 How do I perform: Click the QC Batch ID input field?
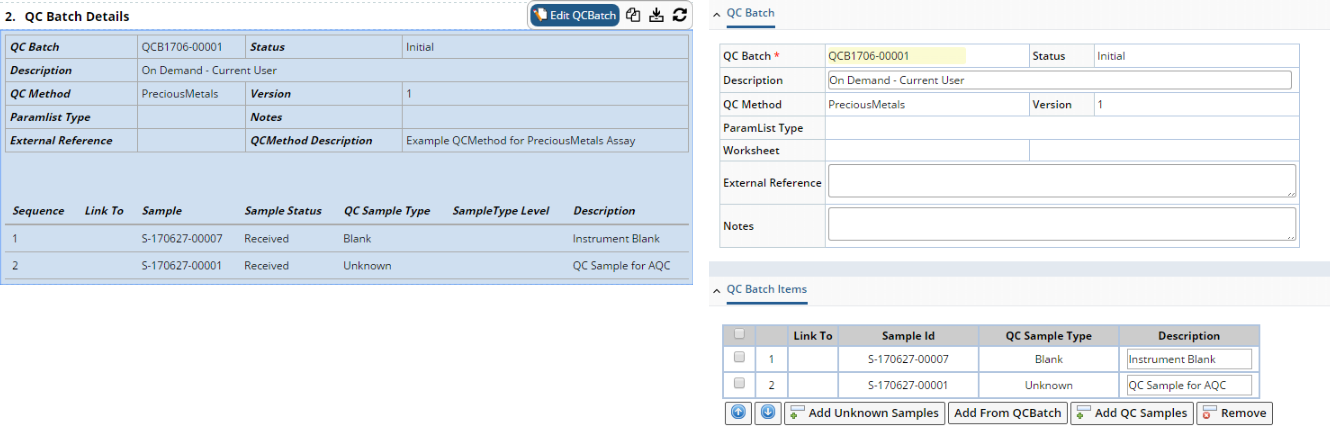(x=896, y=56)
